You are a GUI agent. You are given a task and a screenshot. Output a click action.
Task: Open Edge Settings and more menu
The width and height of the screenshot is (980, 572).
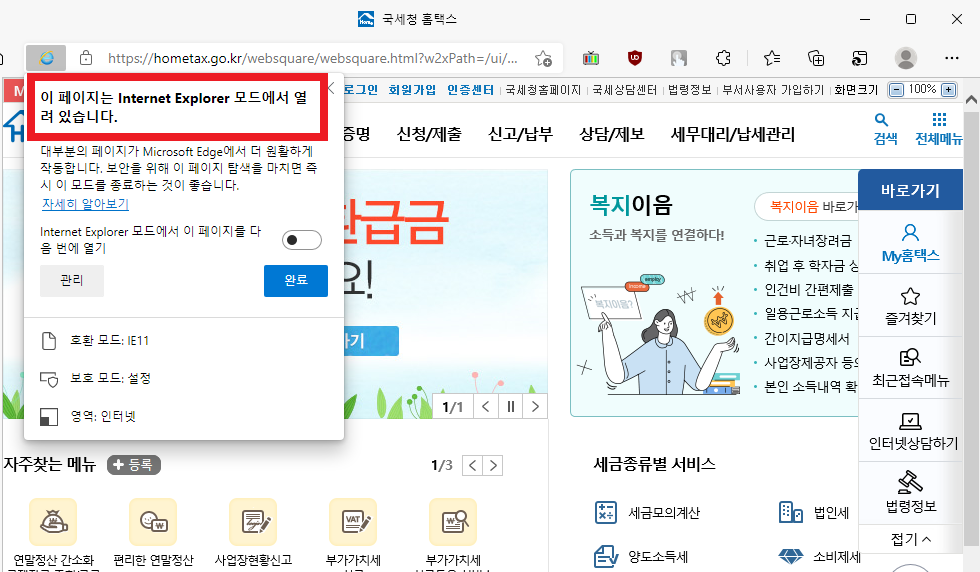tap(952, 58)
